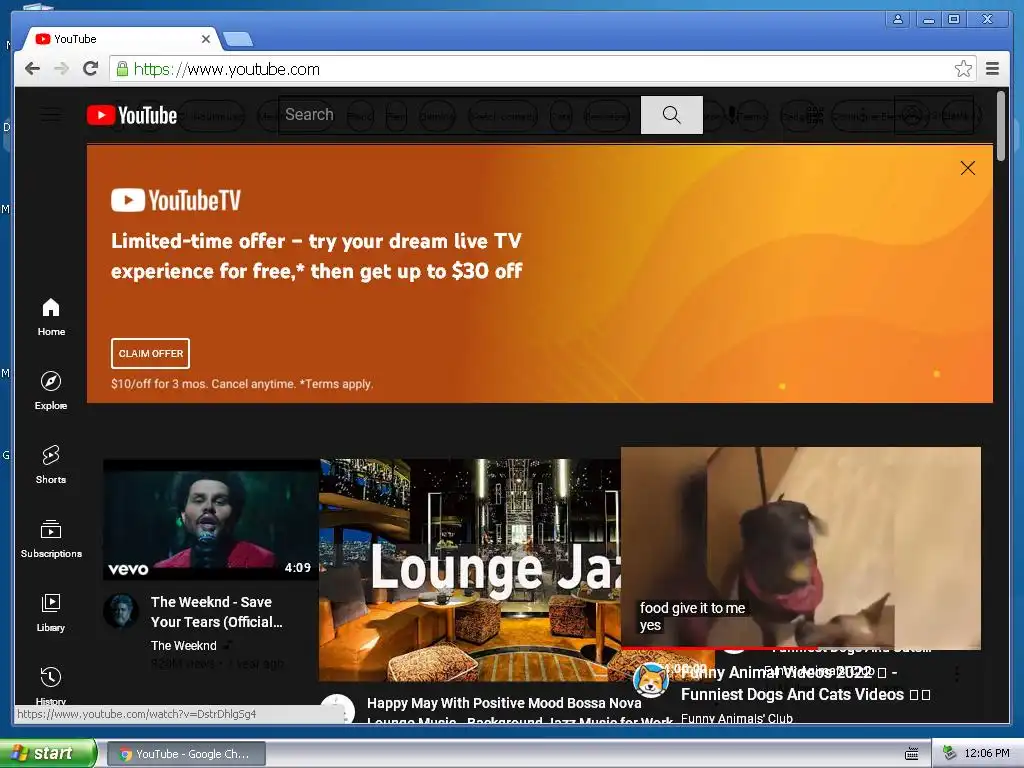
Task: Open the Windows Start menu
Action: click(48, 753)
